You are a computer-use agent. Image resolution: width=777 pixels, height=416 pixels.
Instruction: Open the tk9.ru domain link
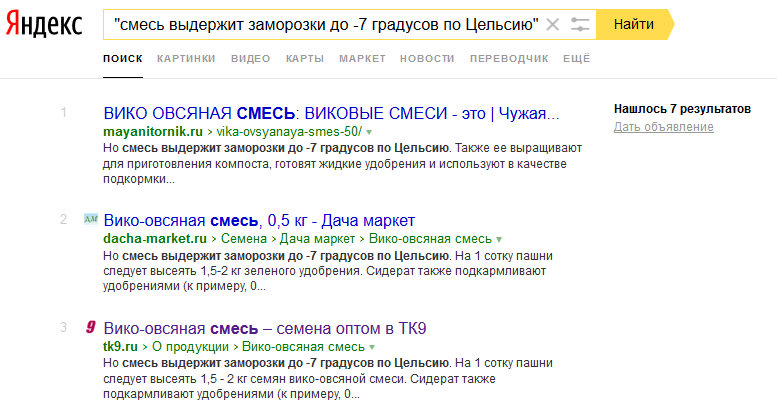(120, 347)
